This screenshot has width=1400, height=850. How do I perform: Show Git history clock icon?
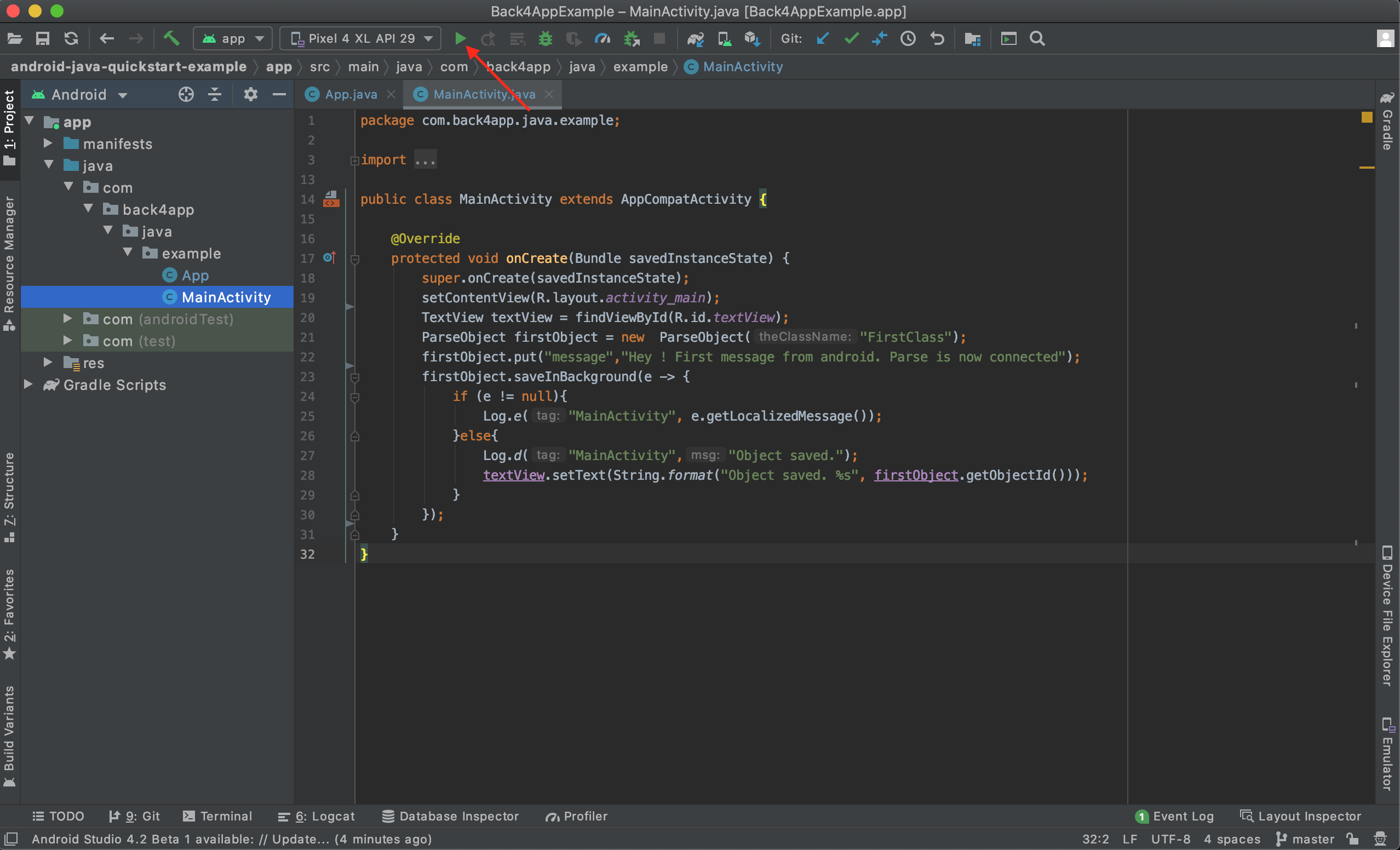(x=908, y=39)
